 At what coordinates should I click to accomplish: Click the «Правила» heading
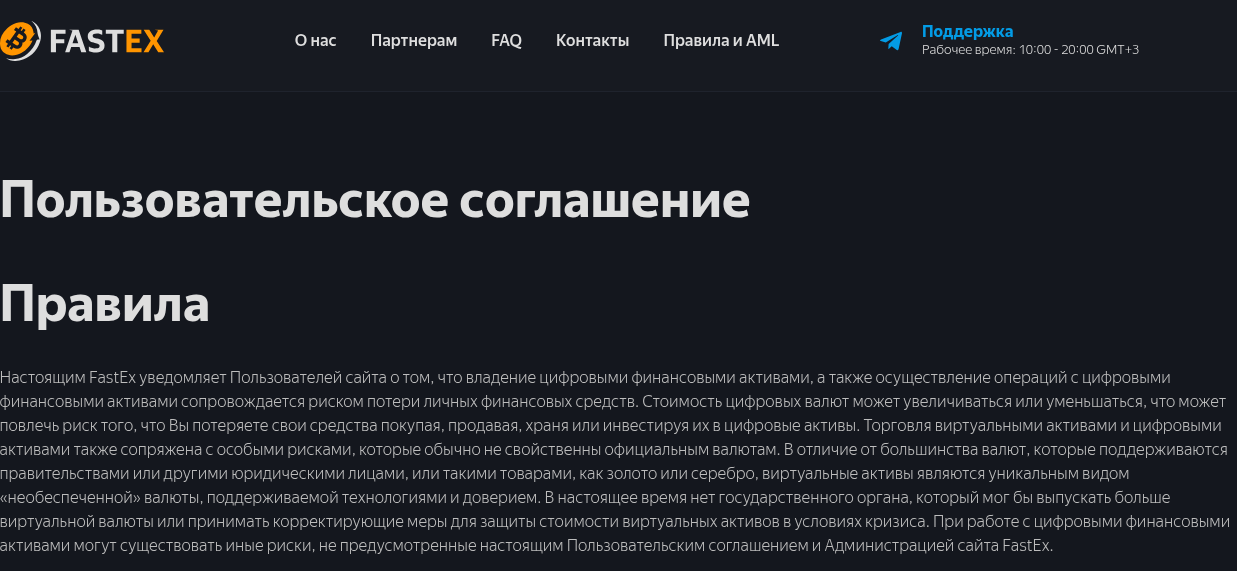point(105,304)
